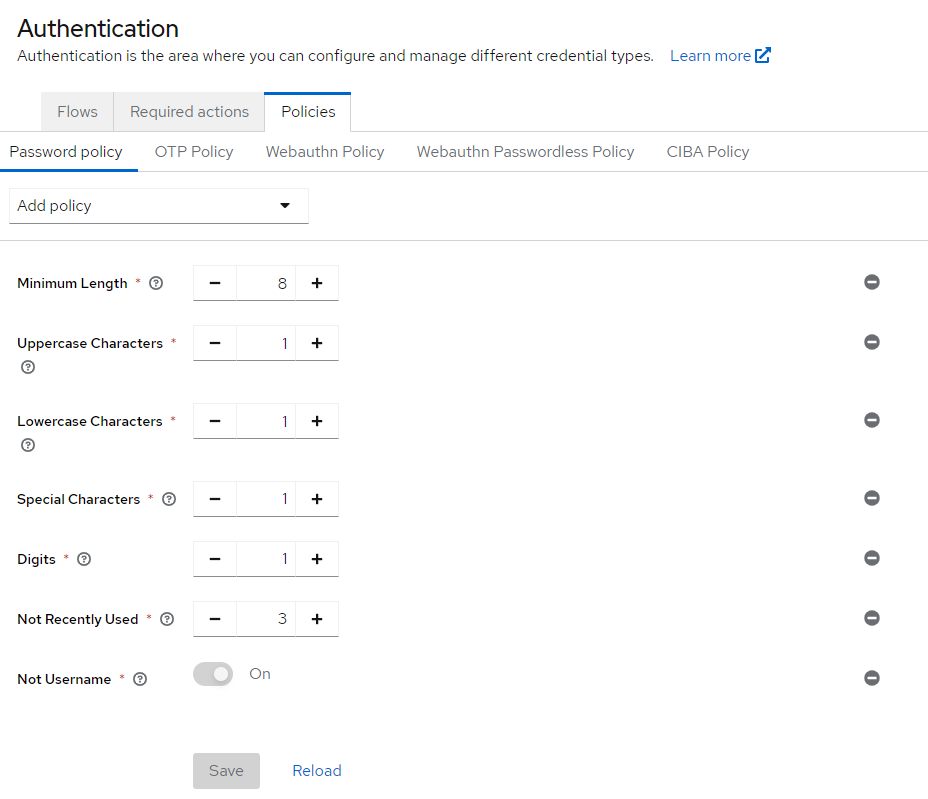The image size is (928, 799).
Task: Switch to the OTP Policy tab
Action: click(x=194, y=152)
